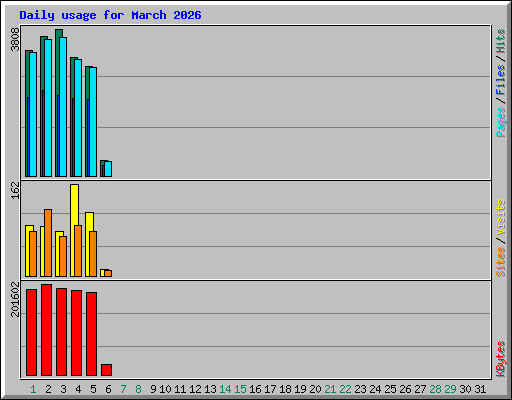Click the short red KBytes bar, day 6

coord(107,370)
